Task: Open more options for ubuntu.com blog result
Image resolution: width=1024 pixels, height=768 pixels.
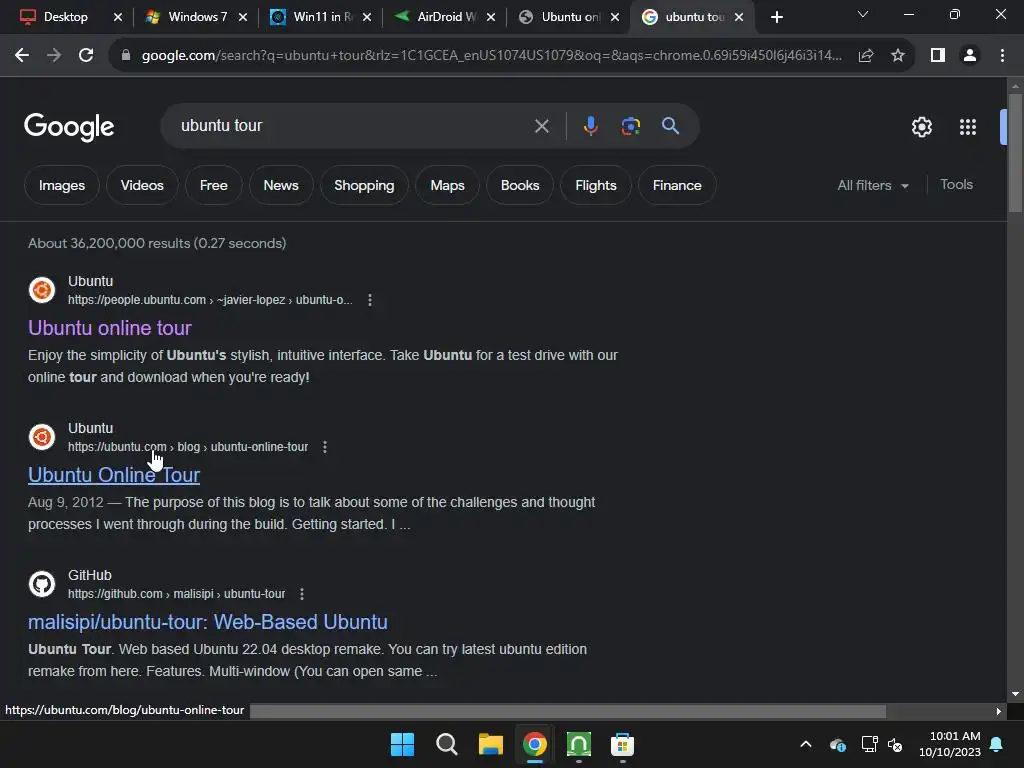Action: (x=325, y=447)
